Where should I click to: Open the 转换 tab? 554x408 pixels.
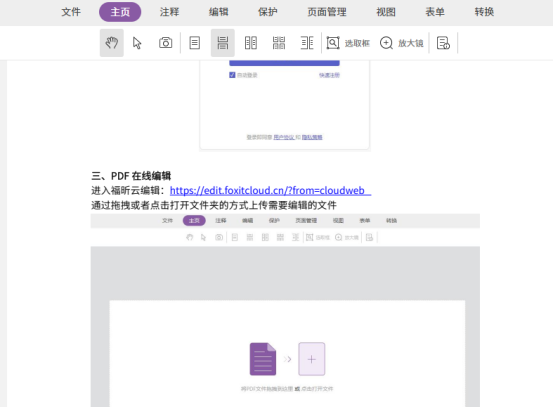point(484,12)
